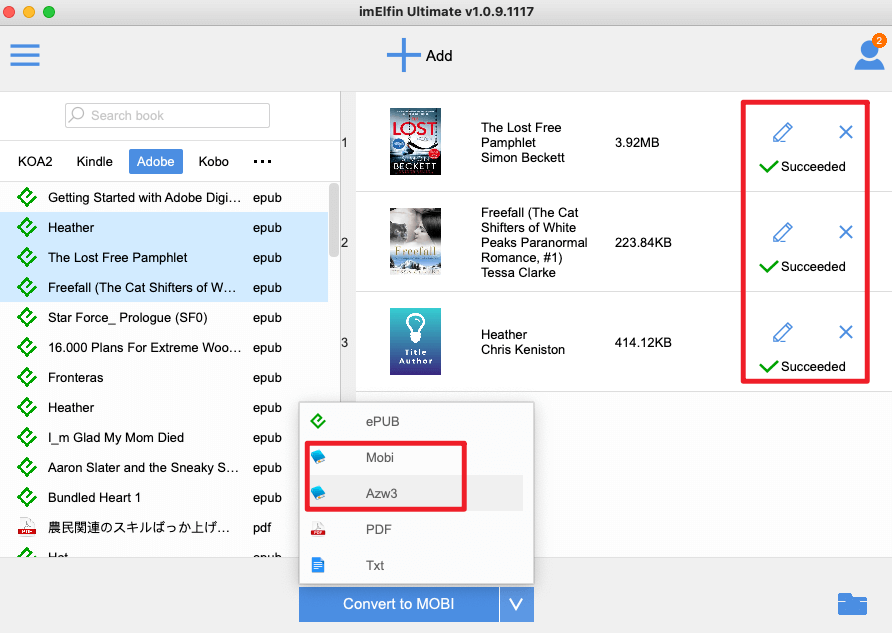
Task: Click the 223.84KB file size value
Action: tap(643, 242)
